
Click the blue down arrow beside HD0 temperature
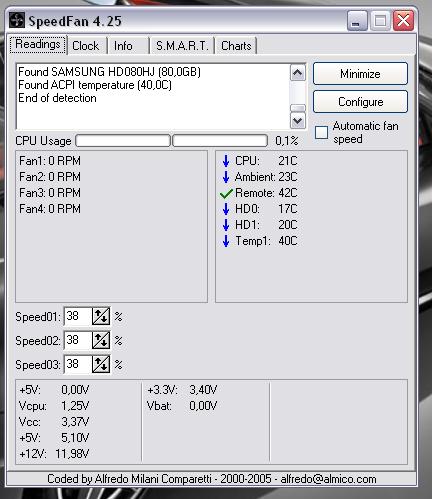(226, 209)
